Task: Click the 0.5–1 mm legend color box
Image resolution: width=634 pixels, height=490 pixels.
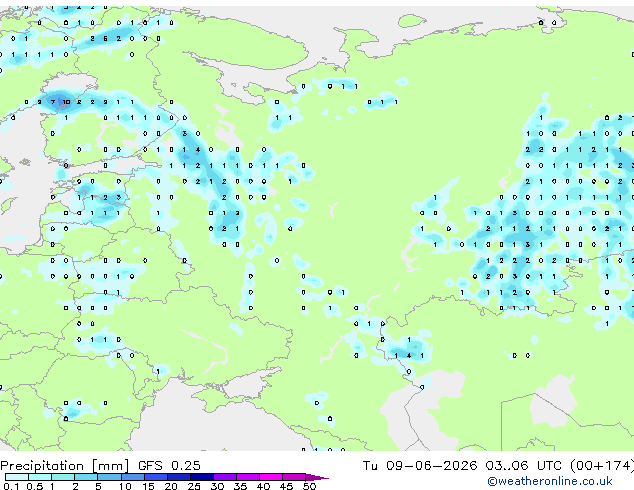Action: click(40, 477)
